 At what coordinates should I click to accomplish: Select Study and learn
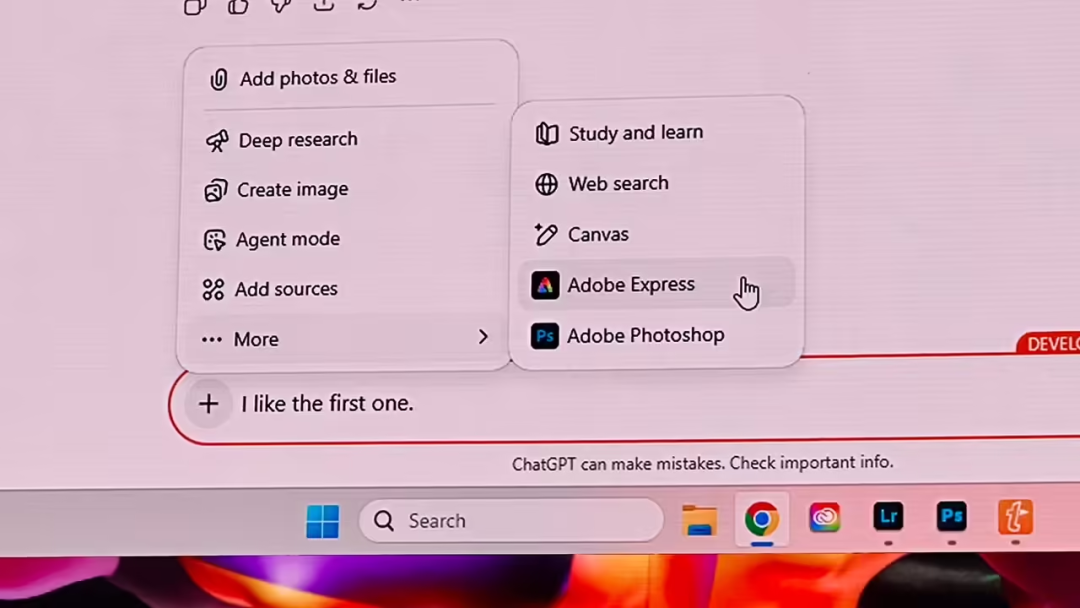click(x=656, y=133)
